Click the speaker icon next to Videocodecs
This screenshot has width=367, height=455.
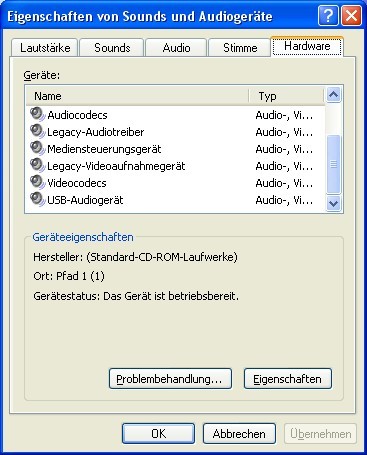37,182
